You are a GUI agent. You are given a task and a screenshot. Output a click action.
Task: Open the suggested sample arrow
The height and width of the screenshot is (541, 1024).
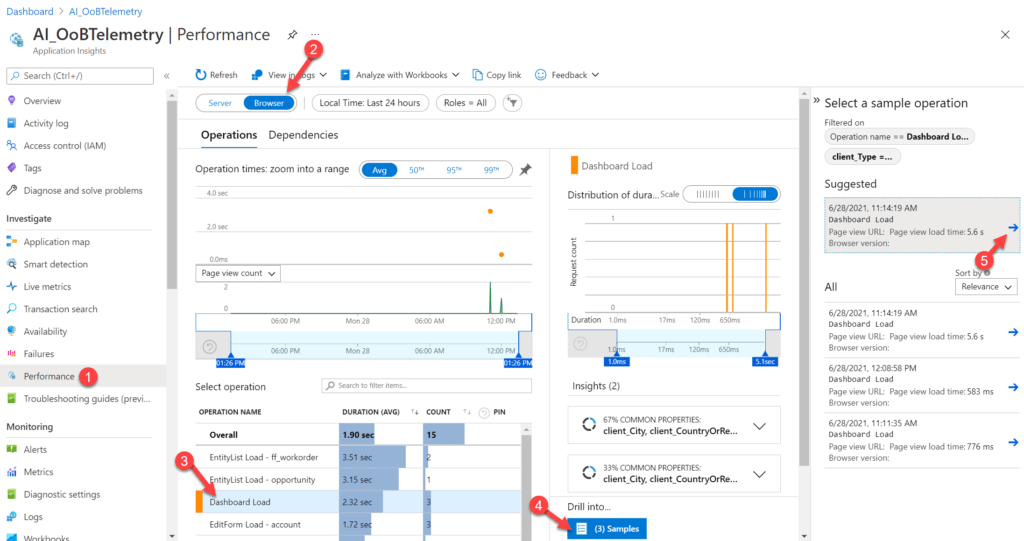pyautogui.click(x=1013, y=227)
